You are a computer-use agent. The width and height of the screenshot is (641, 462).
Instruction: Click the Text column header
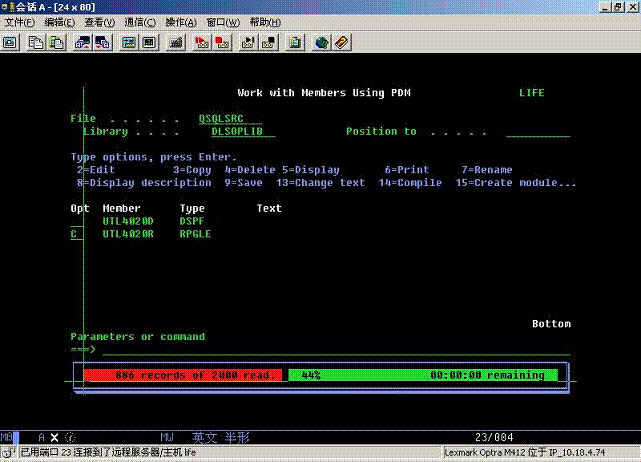coord(269,209)
